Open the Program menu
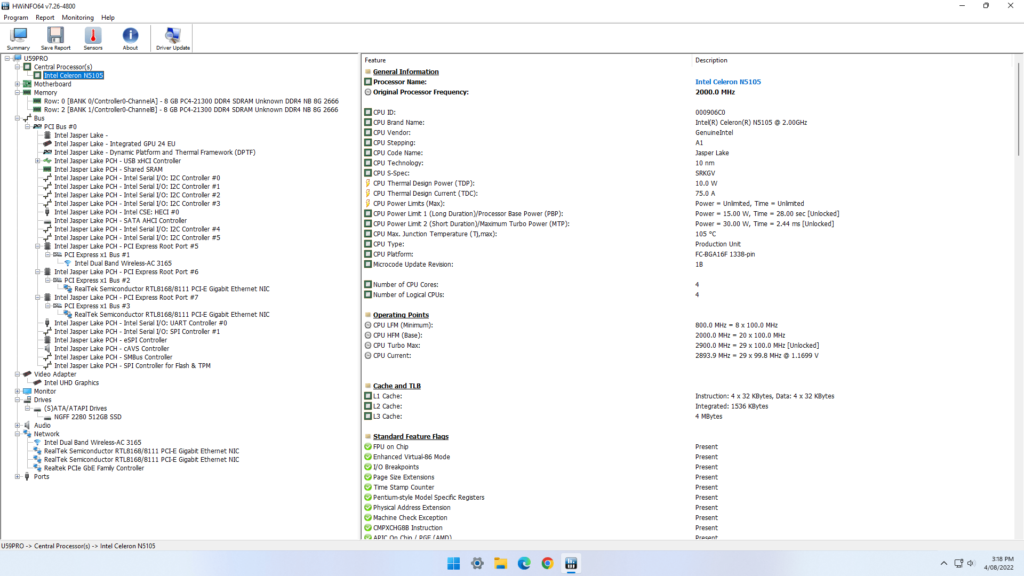The width and height of the screenshot is (1024, 576). click(x=15, y=17)
